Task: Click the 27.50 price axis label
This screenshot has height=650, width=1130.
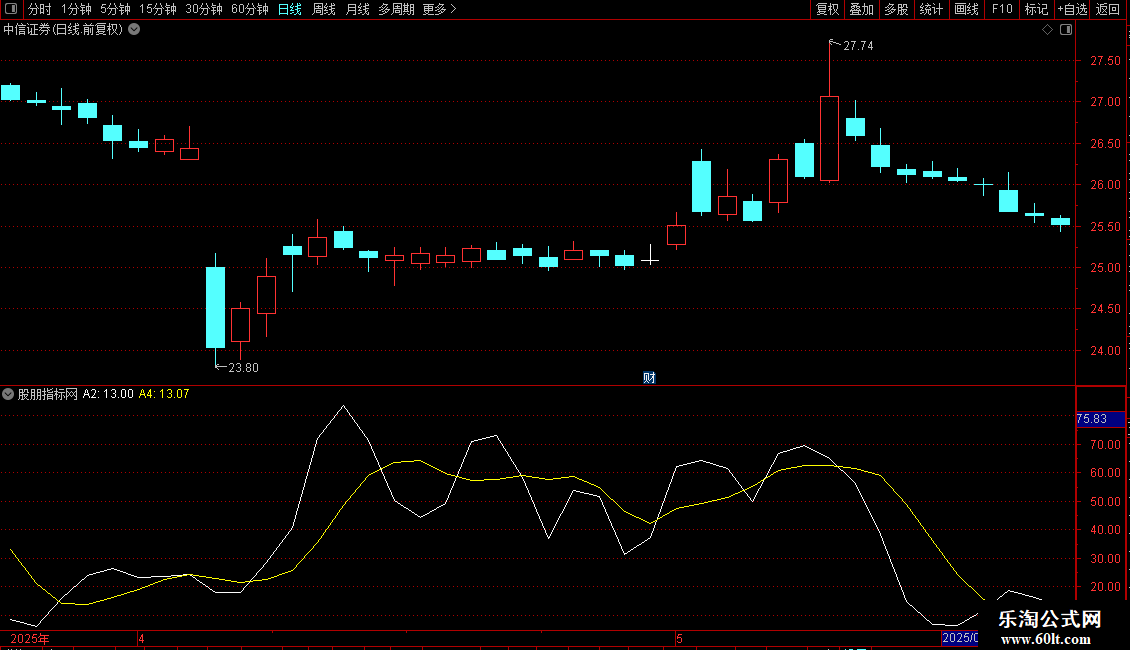Action: click(x=1105, y=61)
